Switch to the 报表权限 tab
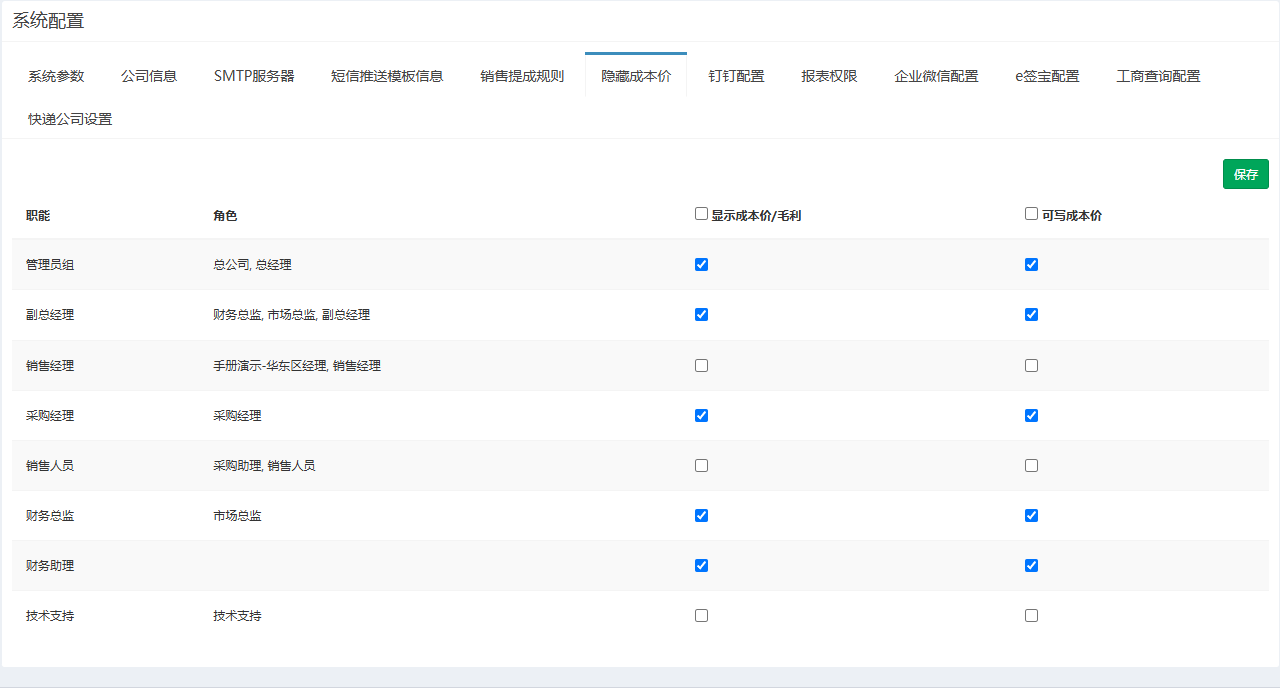This screenshot has height=688, width=1280. click(829, 76)
